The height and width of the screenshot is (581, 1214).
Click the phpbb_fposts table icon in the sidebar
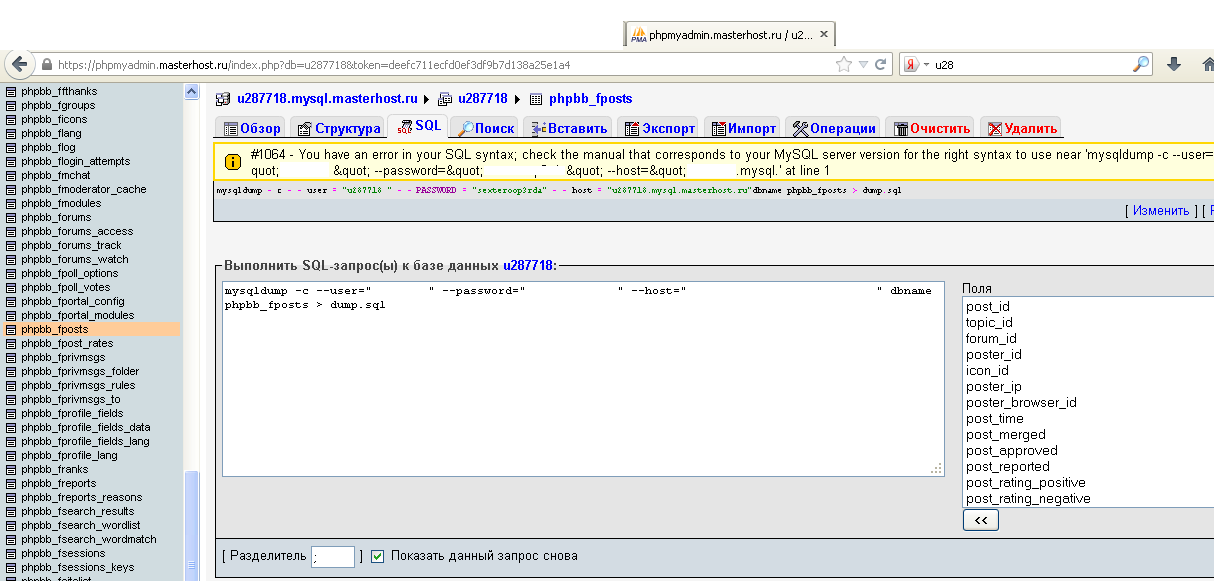[12, 329]
